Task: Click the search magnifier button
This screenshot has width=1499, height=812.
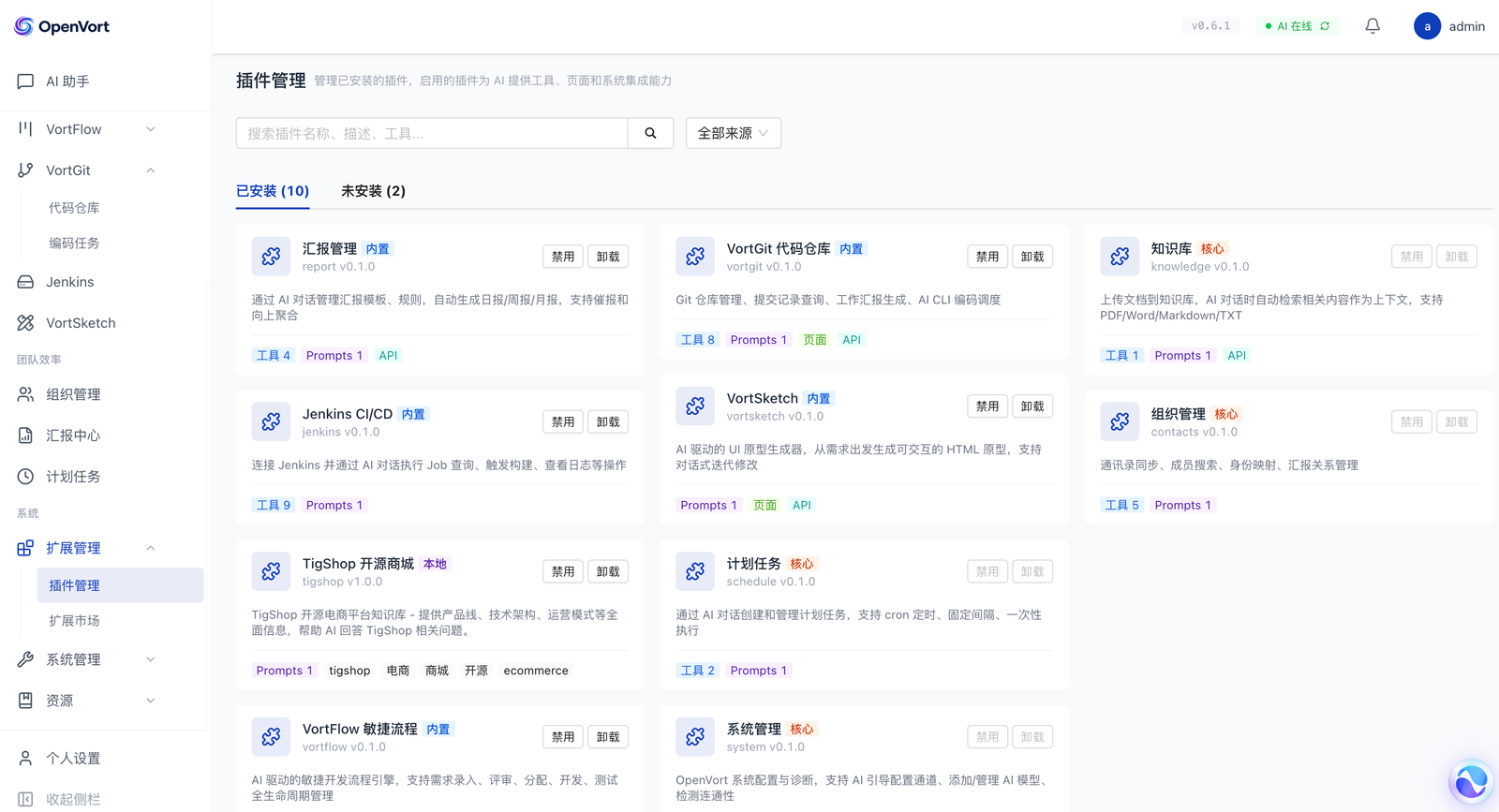Action: click(650, 133)
